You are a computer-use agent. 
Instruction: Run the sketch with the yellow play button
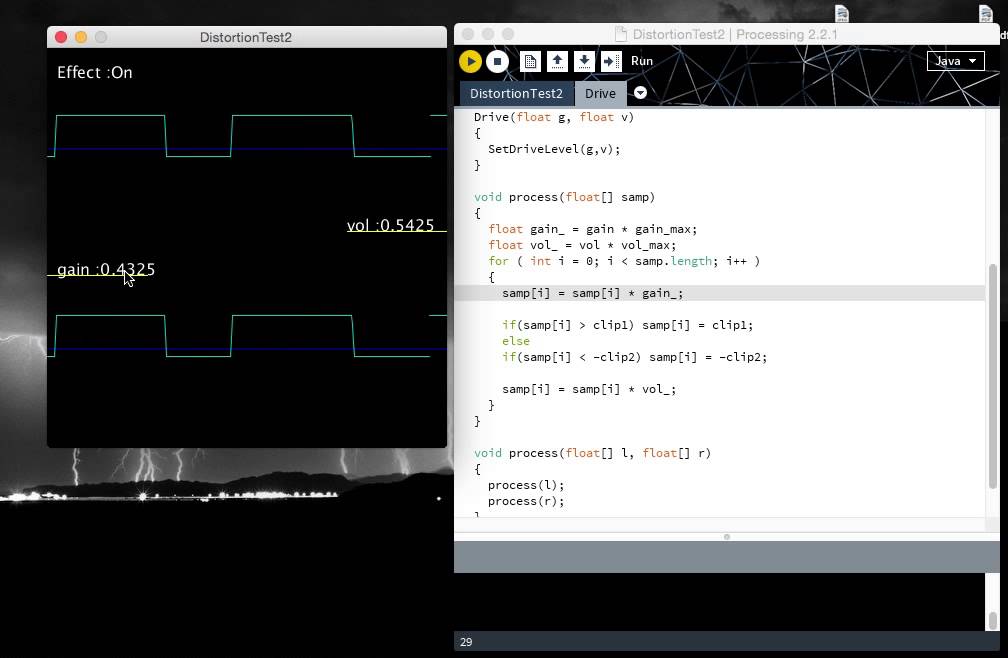[471, 61]
